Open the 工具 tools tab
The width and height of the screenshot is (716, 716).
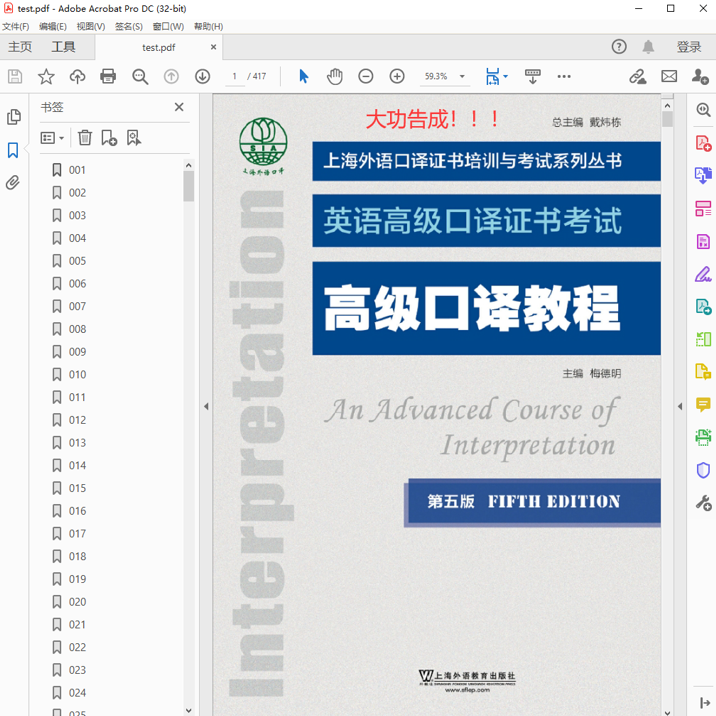coord(63,47)
